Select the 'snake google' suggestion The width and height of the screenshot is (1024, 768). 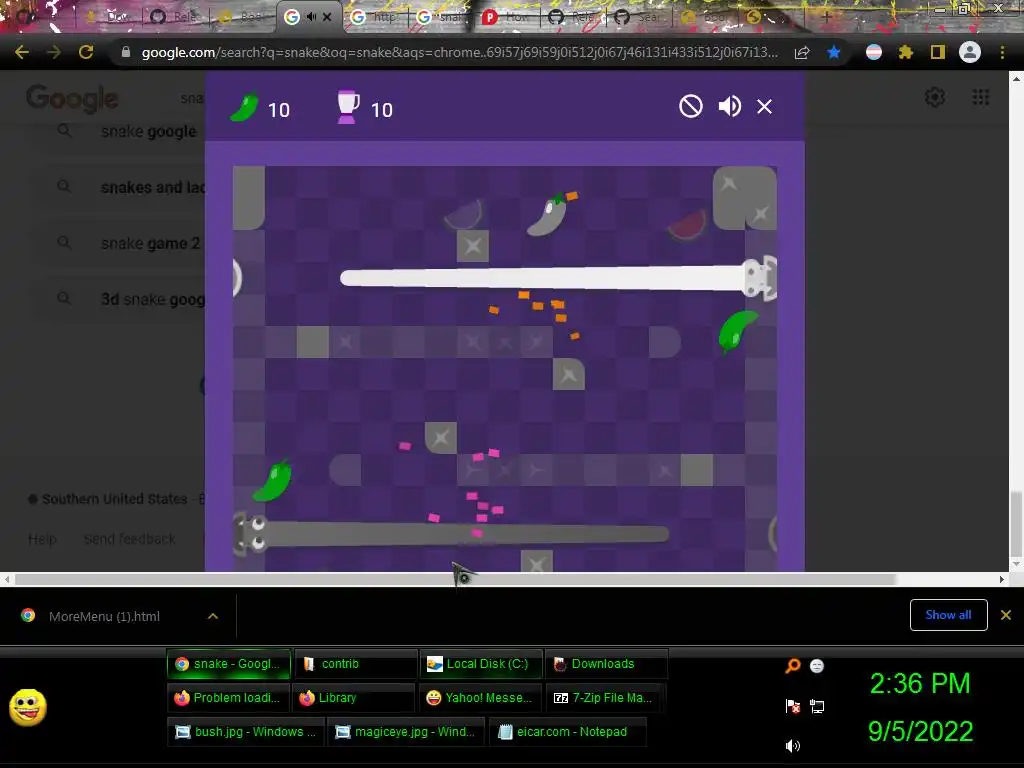(148, 131)
